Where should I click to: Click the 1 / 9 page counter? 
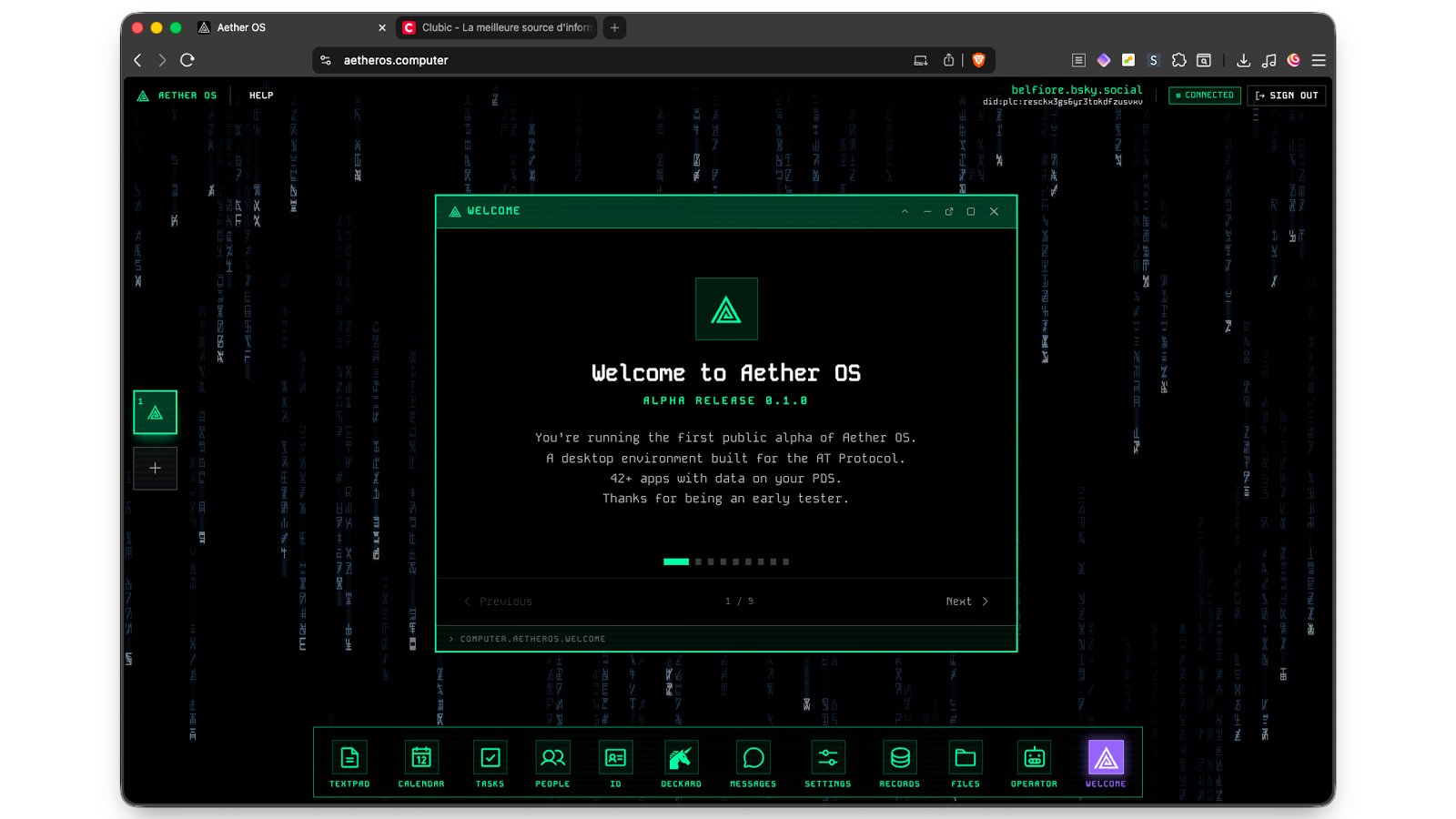pos(739,602)
